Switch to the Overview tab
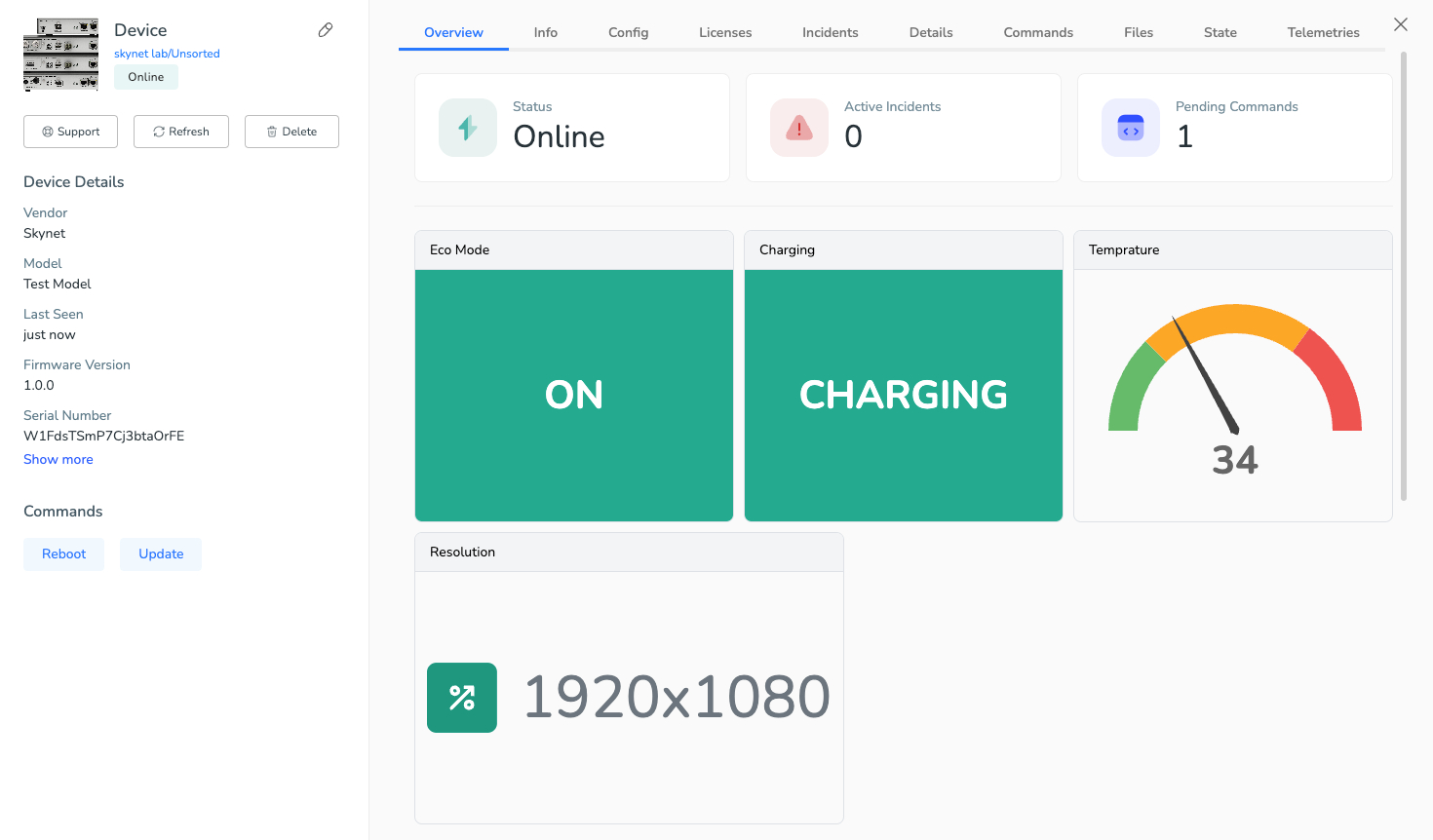The image size is (1433, 840). point(453,32)
